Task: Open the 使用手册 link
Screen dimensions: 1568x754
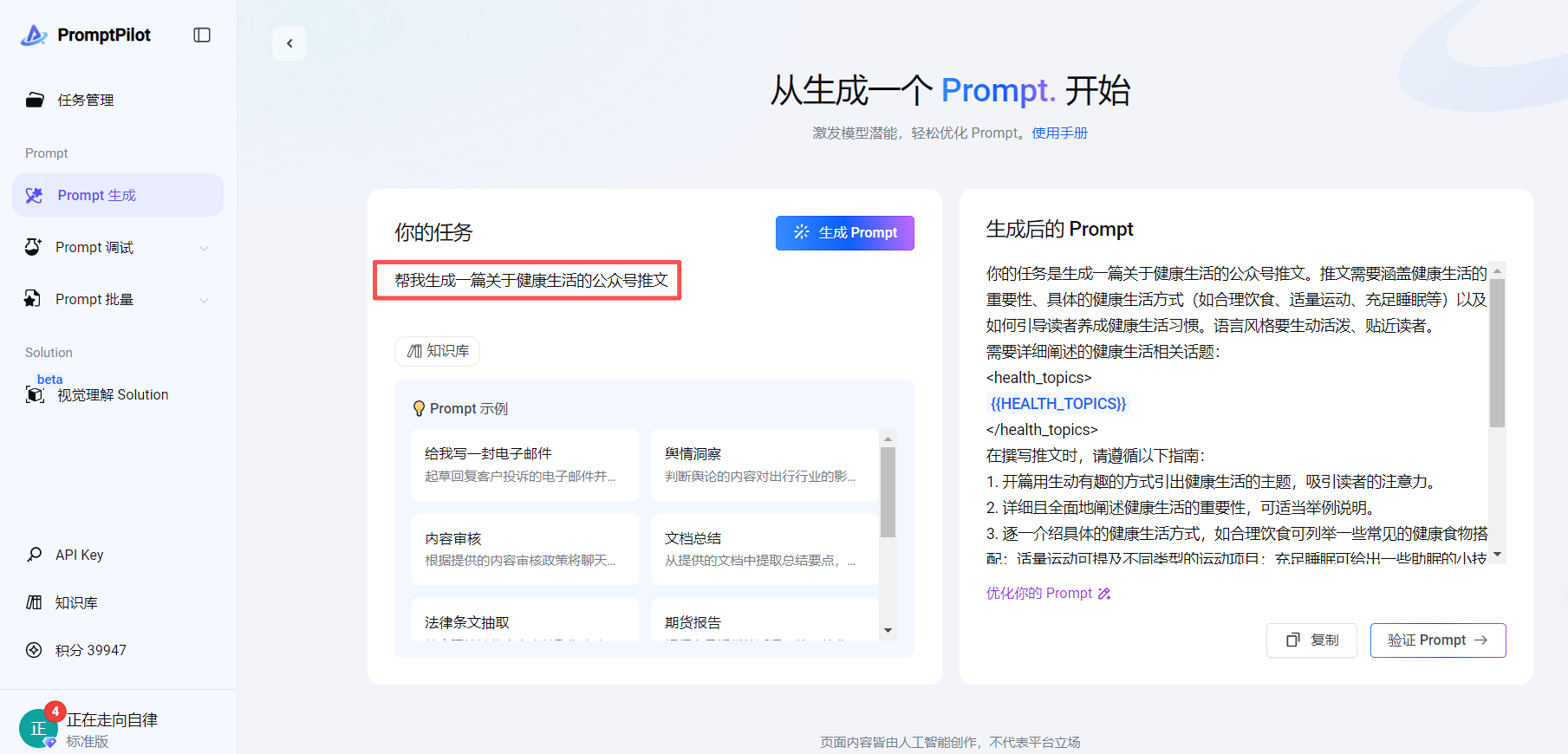Action: (1059, 133)
